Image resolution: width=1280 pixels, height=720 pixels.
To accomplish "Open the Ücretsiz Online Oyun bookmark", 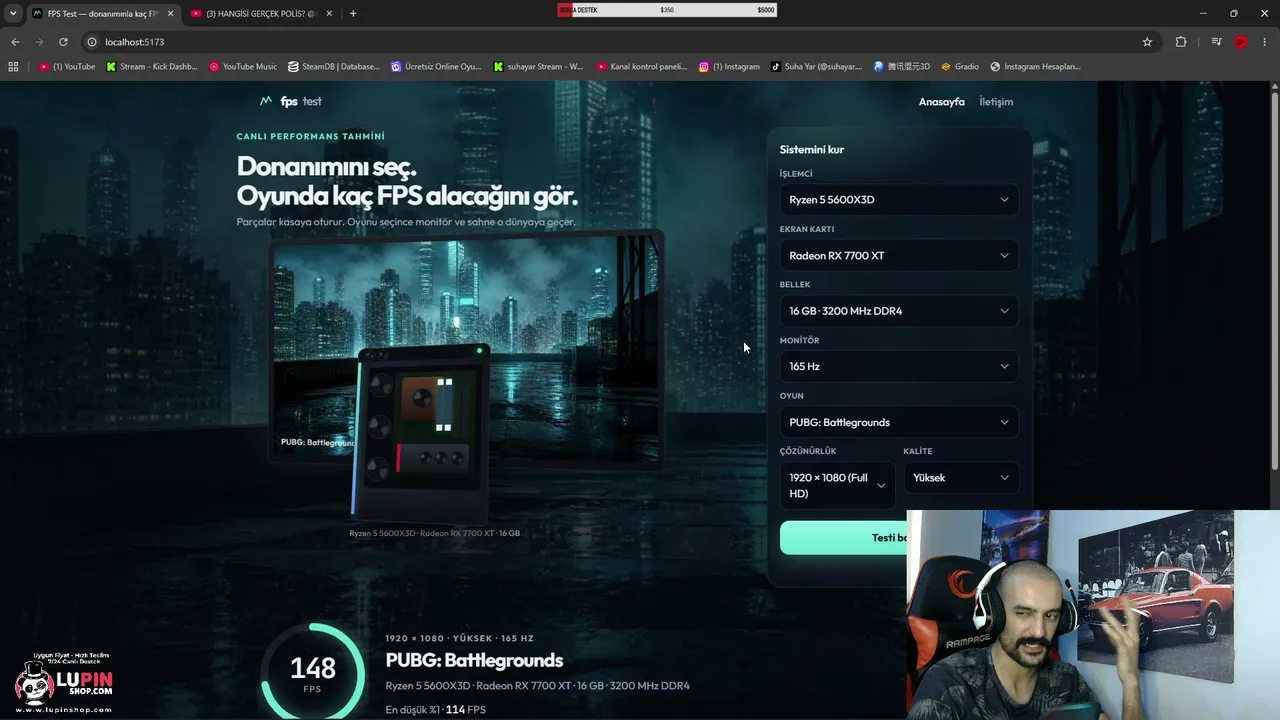I will click(436, 67).
